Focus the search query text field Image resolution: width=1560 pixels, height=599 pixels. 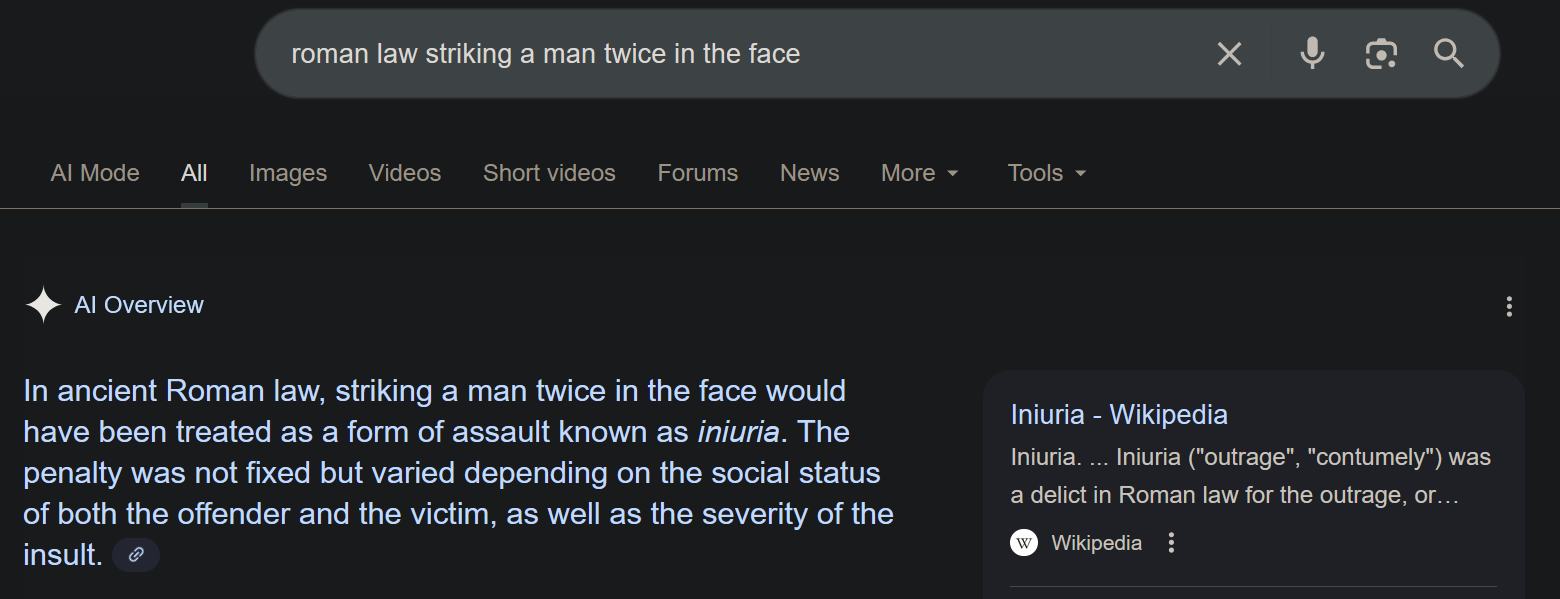[x=700, y=54]
